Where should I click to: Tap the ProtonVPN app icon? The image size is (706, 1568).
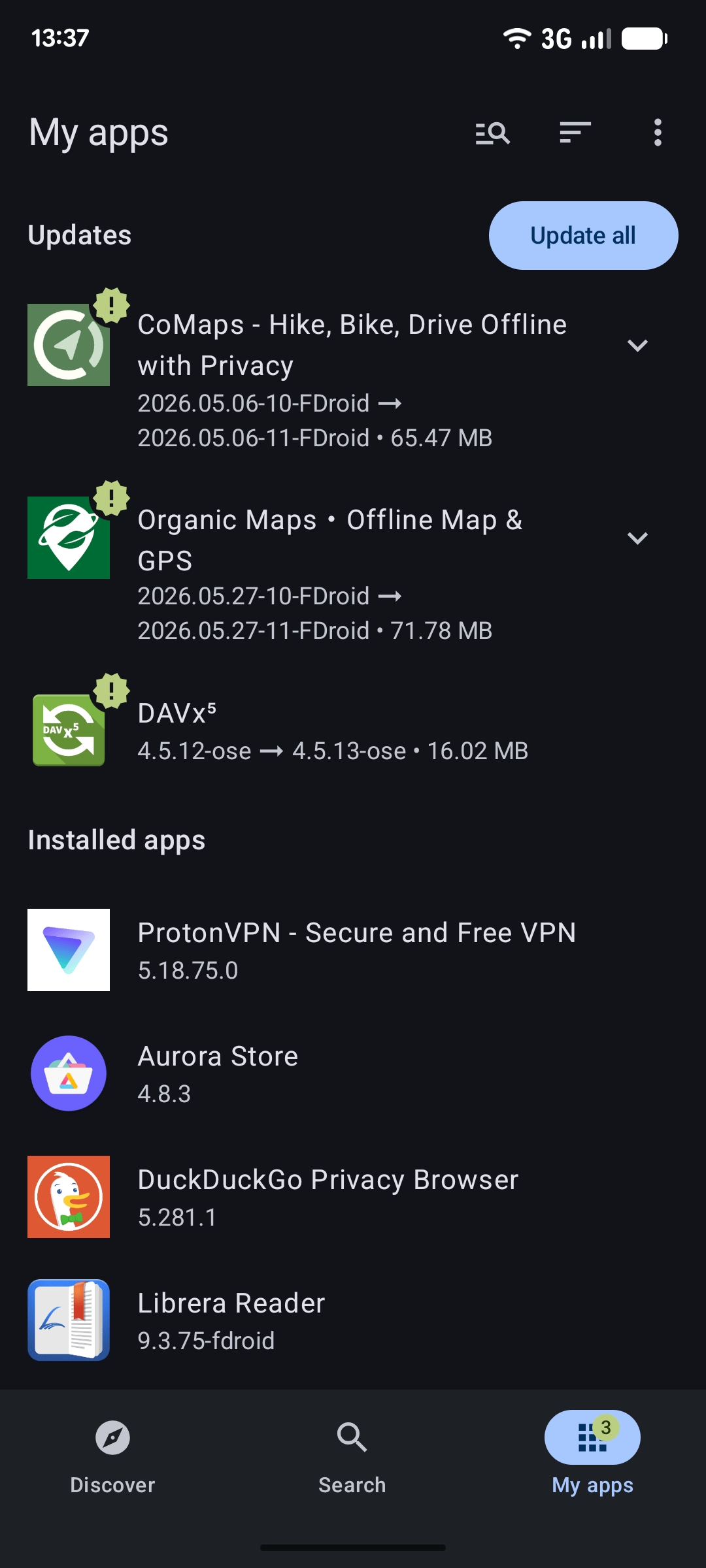pyautogui.click(x=69, y=950)
